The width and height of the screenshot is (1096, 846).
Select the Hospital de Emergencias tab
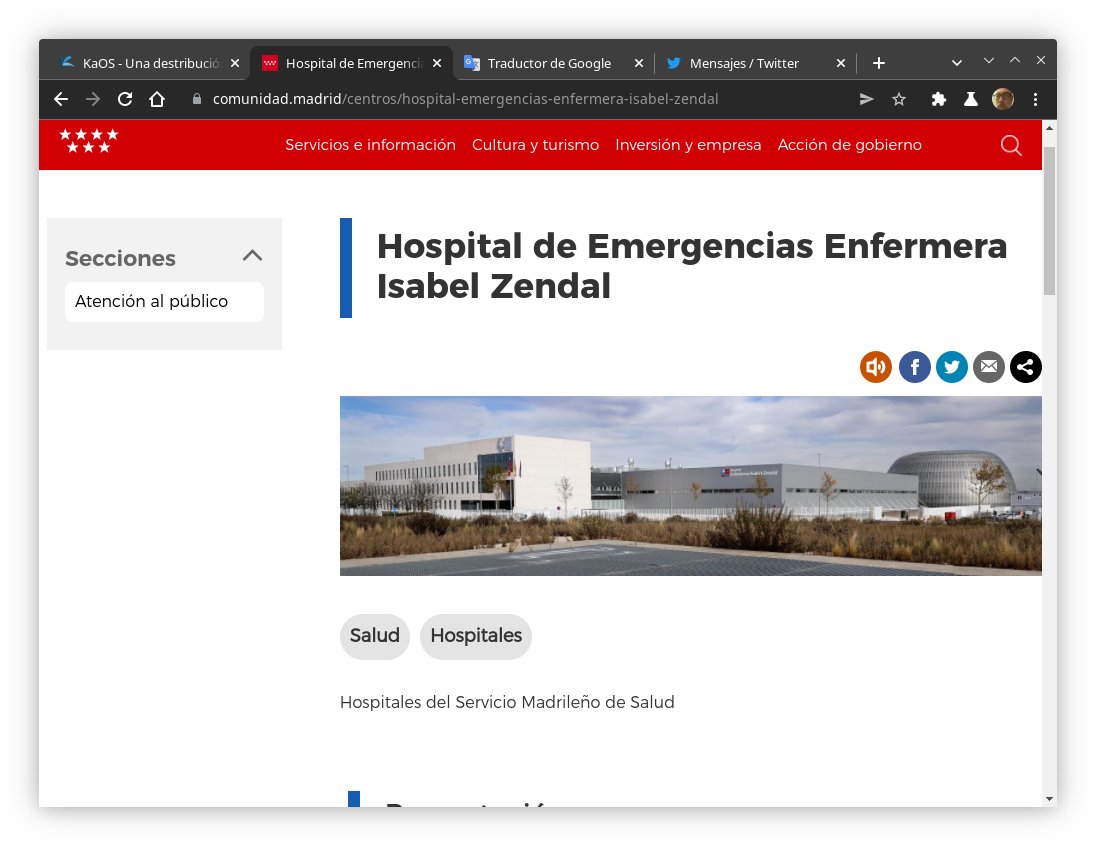pos(354,64)
